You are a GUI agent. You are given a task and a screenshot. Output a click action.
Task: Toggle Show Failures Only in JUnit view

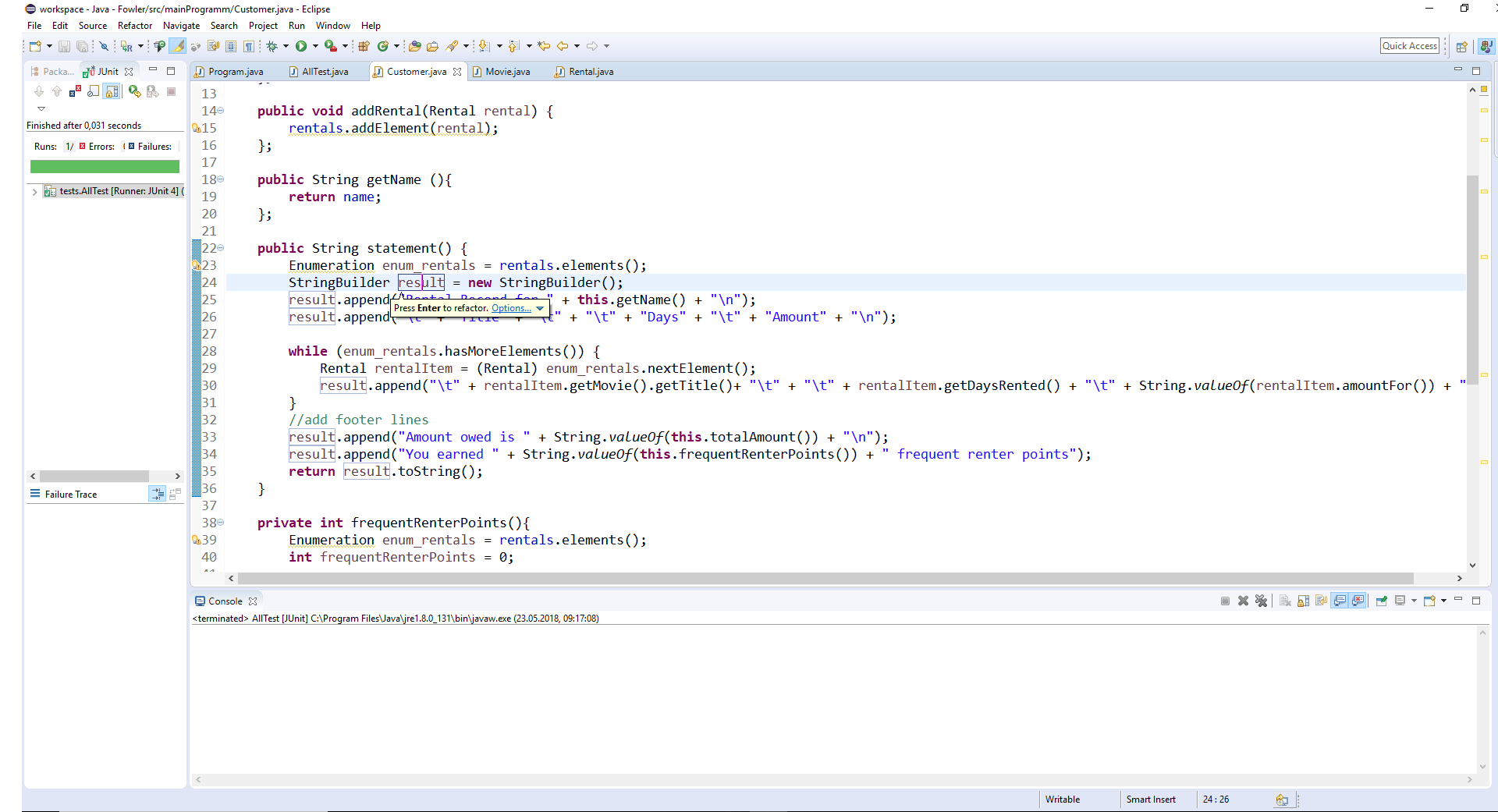tap(76, 91)
